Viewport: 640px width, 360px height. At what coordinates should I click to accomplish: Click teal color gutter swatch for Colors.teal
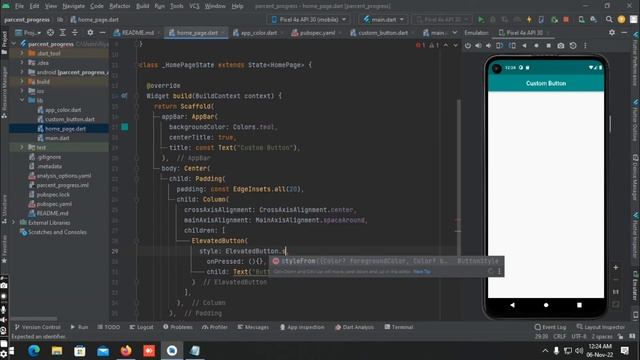124,127
